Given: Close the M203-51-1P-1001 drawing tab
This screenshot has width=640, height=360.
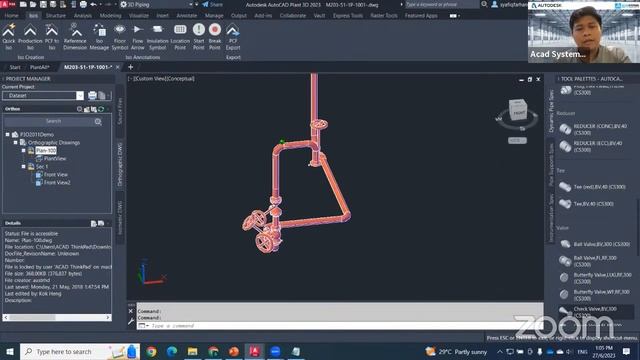Looking at the screenshot, I should coord(118,67).
